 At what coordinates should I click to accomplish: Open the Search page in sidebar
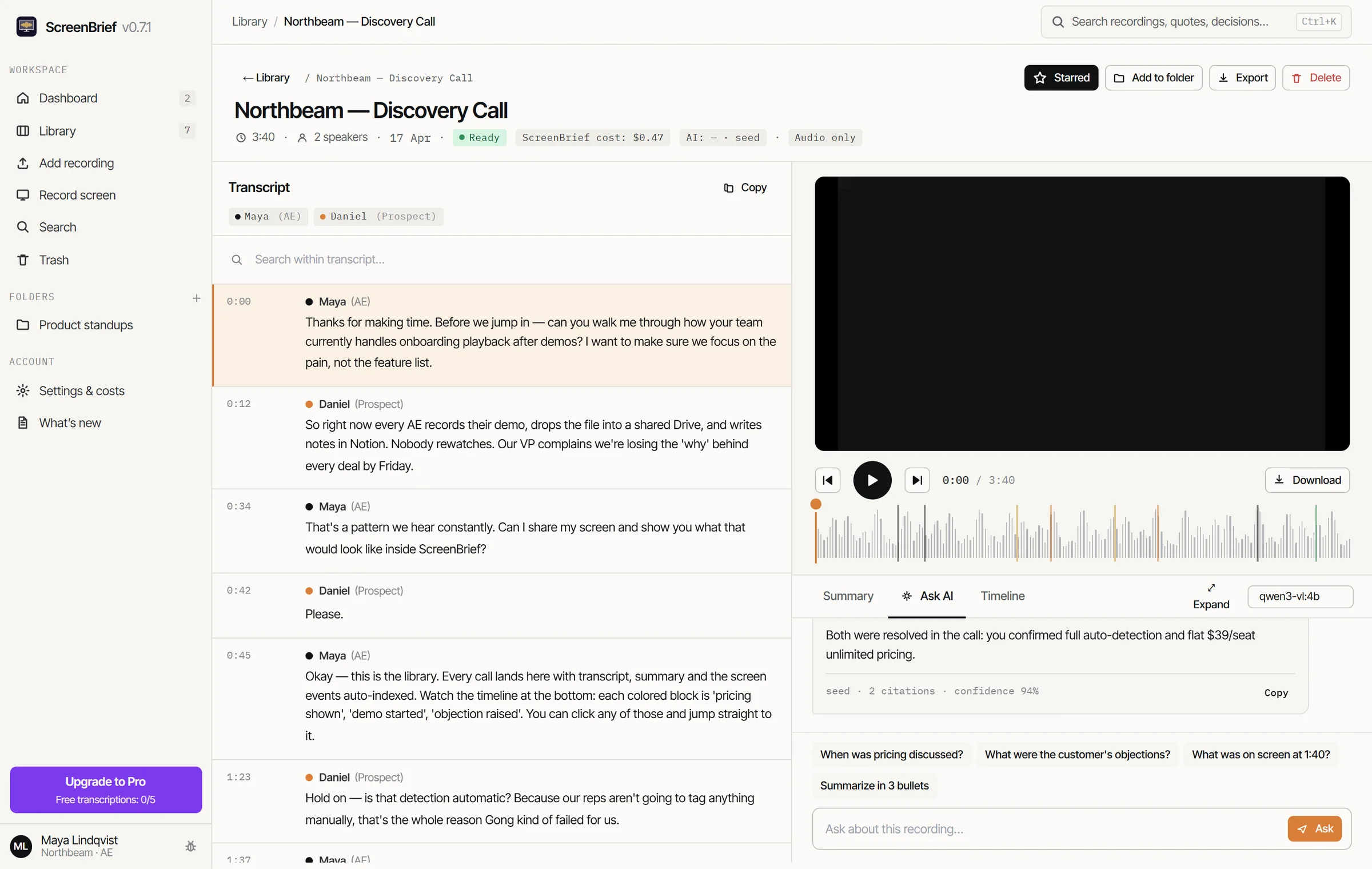pos(106,227)
